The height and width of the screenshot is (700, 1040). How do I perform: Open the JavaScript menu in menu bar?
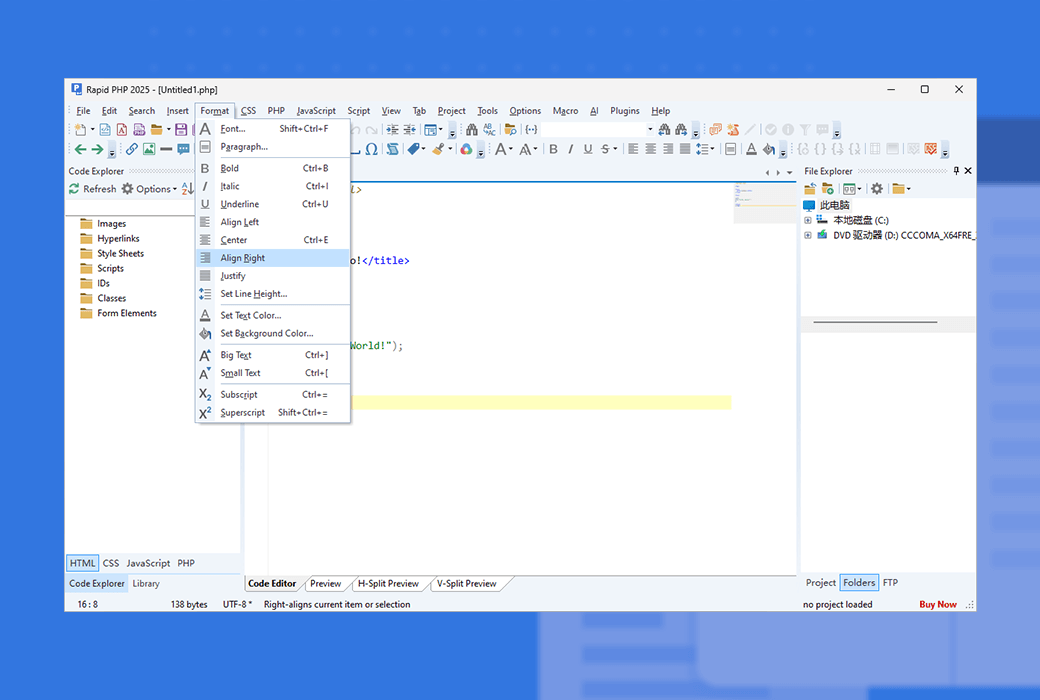[x=316, y=111]
